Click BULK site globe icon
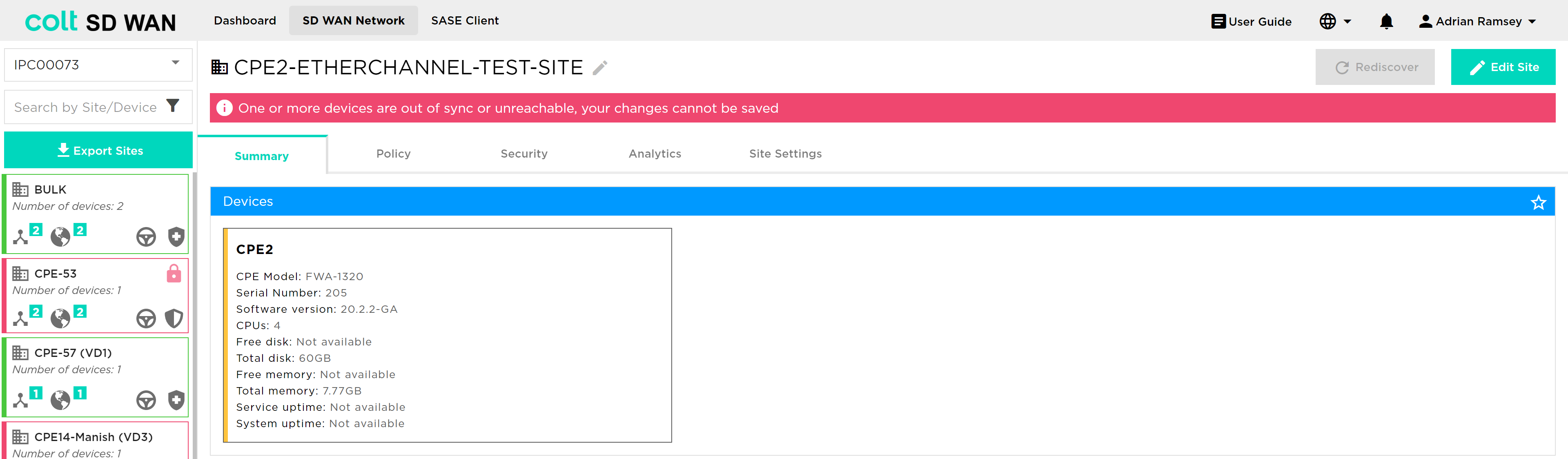The width and height of the screenshot is (1568, 459). pos(60,236)
